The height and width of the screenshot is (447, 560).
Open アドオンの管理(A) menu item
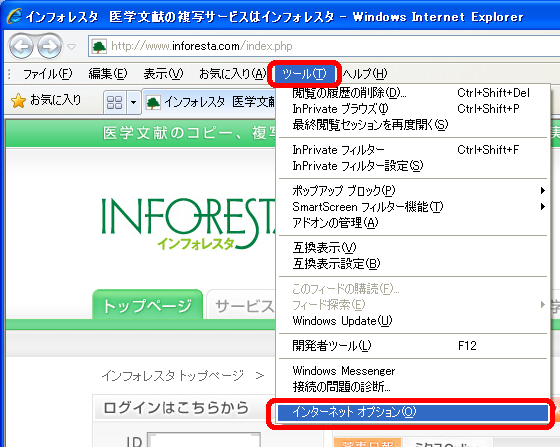[x=413, y=223]
